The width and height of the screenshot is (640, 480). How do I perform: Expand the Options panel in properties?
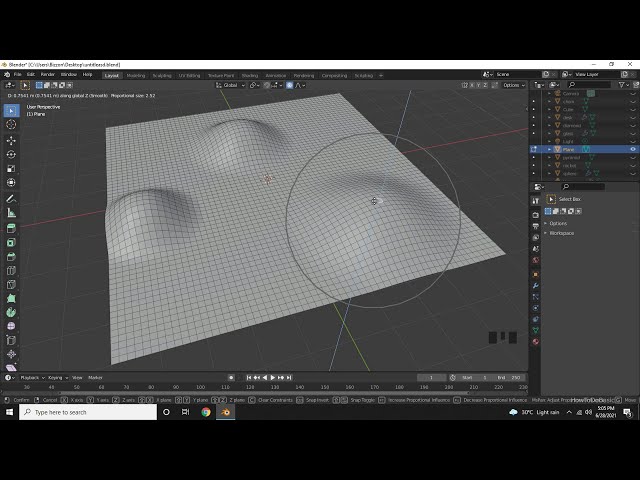coord(558,224)
